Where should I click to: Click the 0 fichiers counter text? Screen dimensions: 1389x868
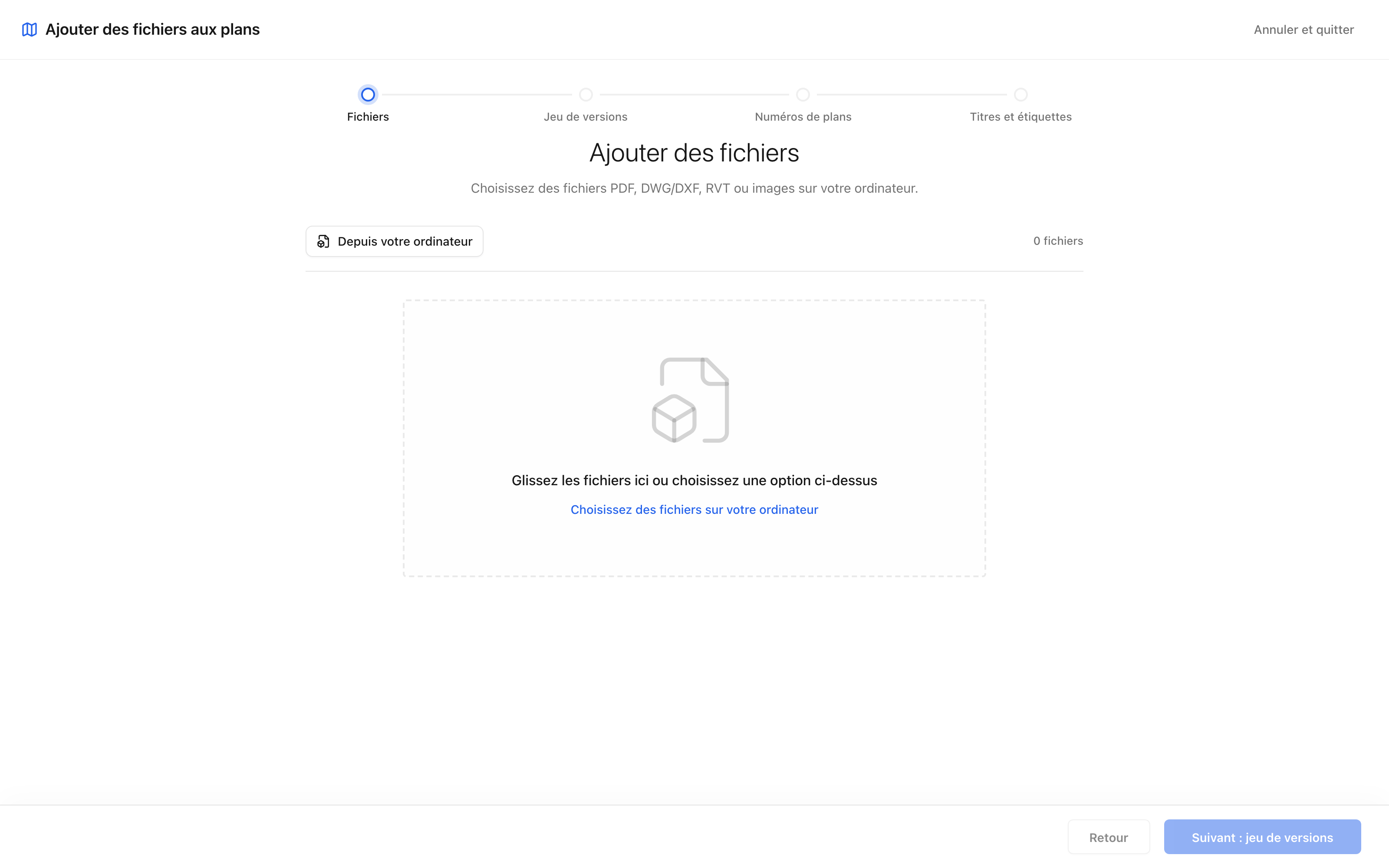click(1058, 241)
